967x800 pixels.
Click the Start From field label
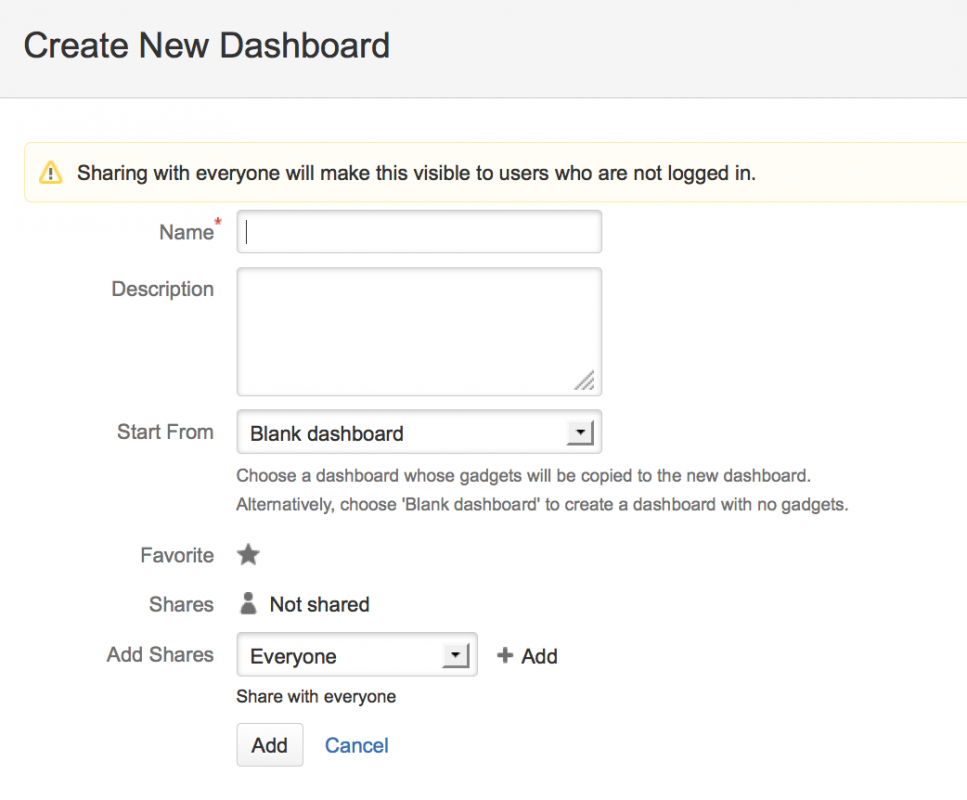click(165, 432)
